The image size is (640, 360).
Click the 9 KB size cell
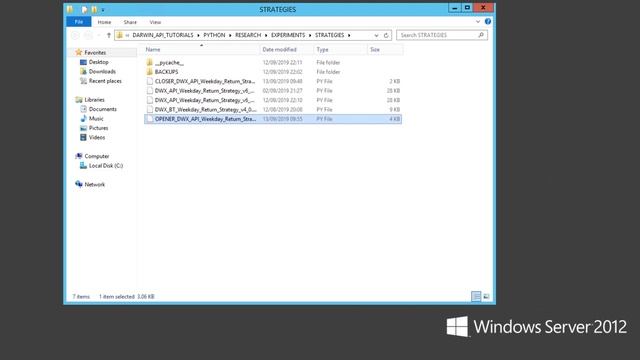pos(394,109)
